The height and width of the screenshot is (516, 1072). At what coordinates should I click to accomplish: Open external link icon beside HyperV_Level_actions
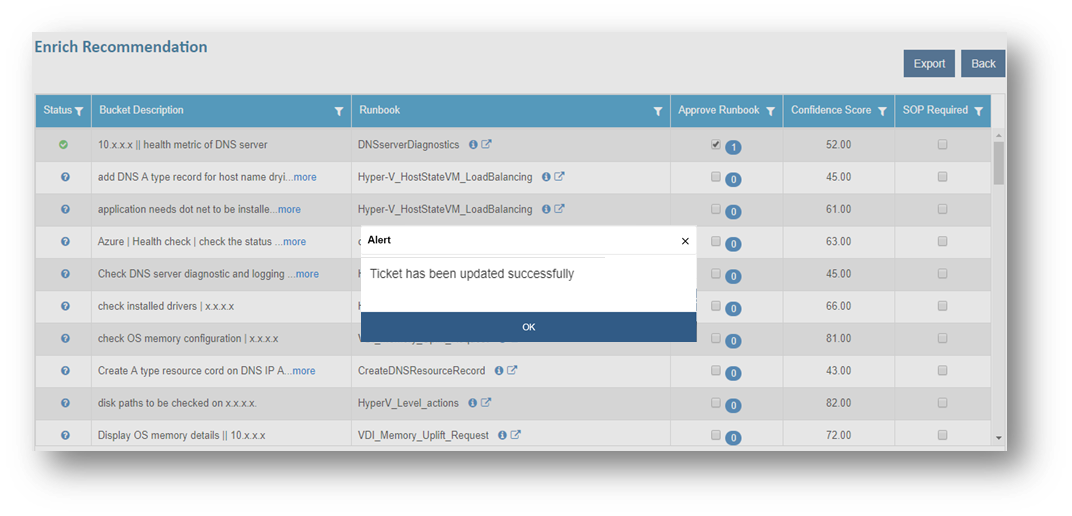coord(486,402)
